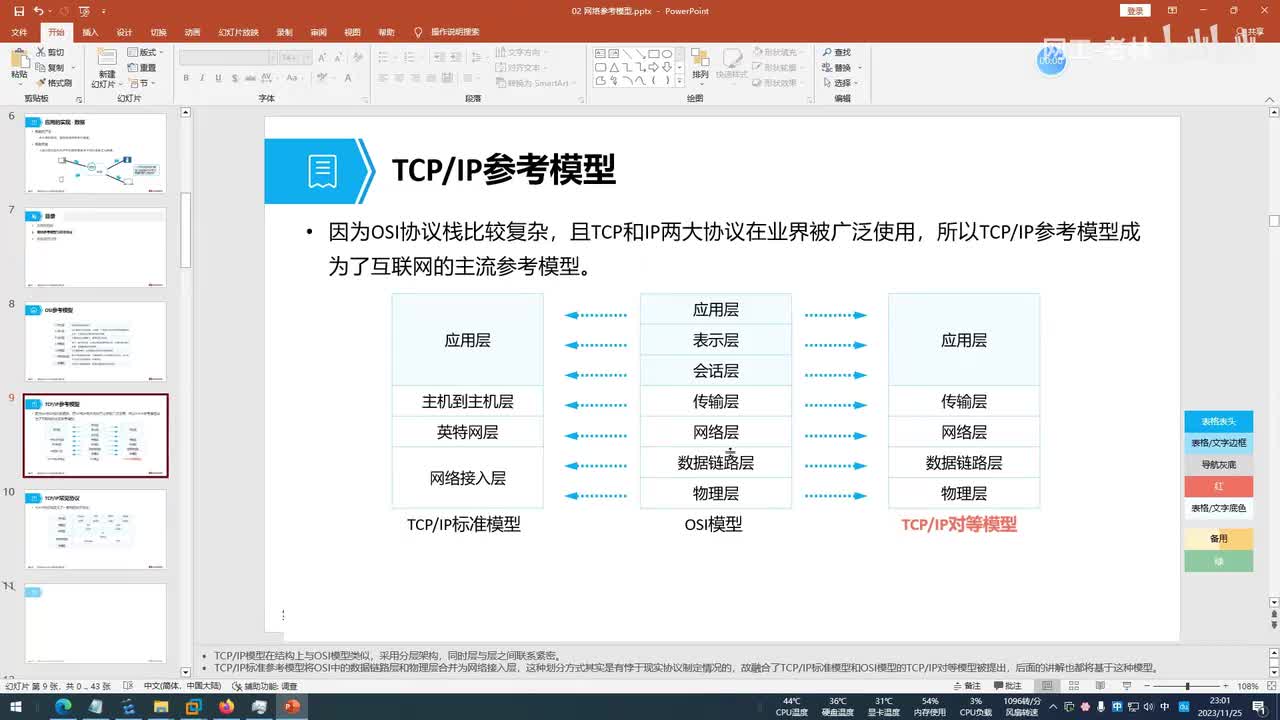This screenshot has width=1280, height=720.
Task: Click the TCP/IP对等模型 red label
Action: click(x=959, y=524)
